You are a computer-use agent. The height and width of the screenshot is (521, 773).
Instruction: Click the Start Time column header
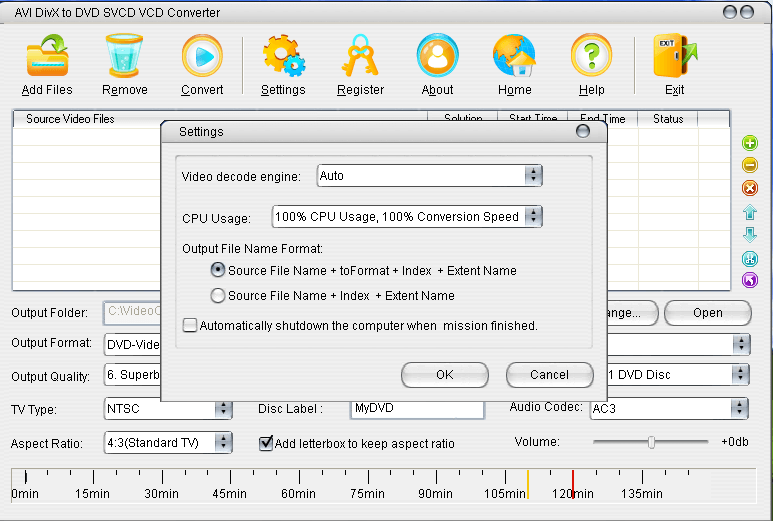coord(533,117)
